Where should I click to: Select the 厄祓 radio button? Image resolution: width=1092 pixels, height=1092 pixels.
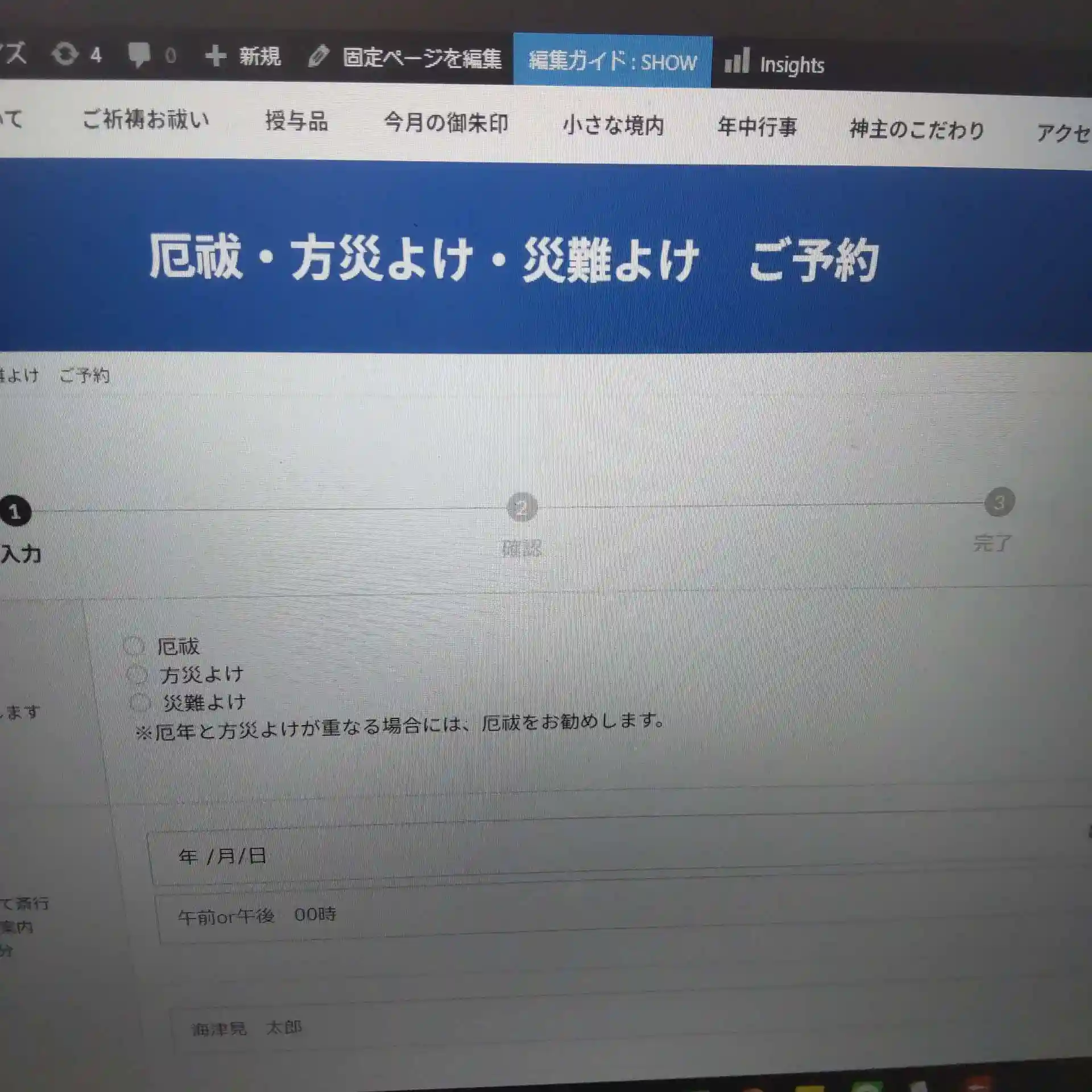(134, 646)
